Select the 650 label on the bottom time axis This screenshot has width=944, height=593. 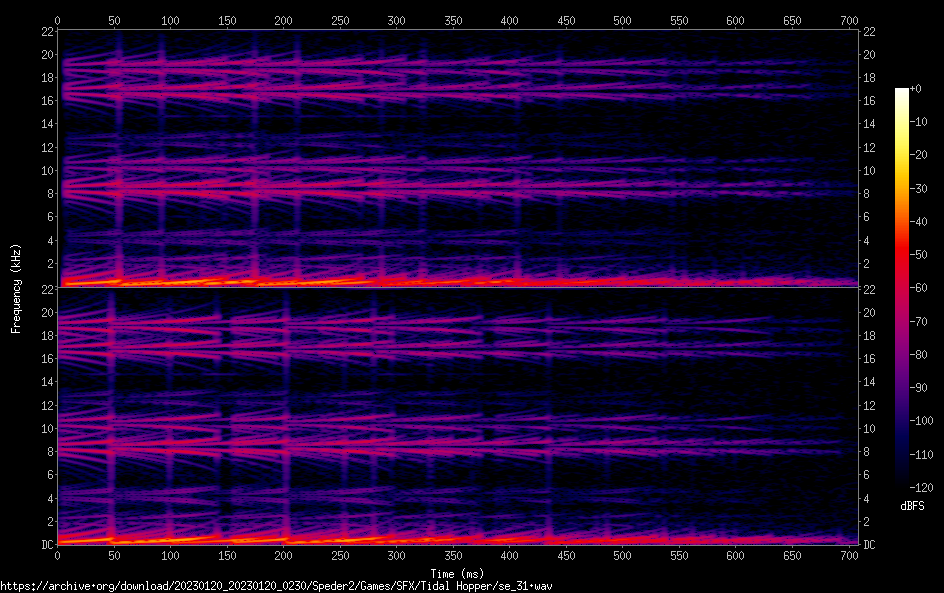[x=792, y=554]
